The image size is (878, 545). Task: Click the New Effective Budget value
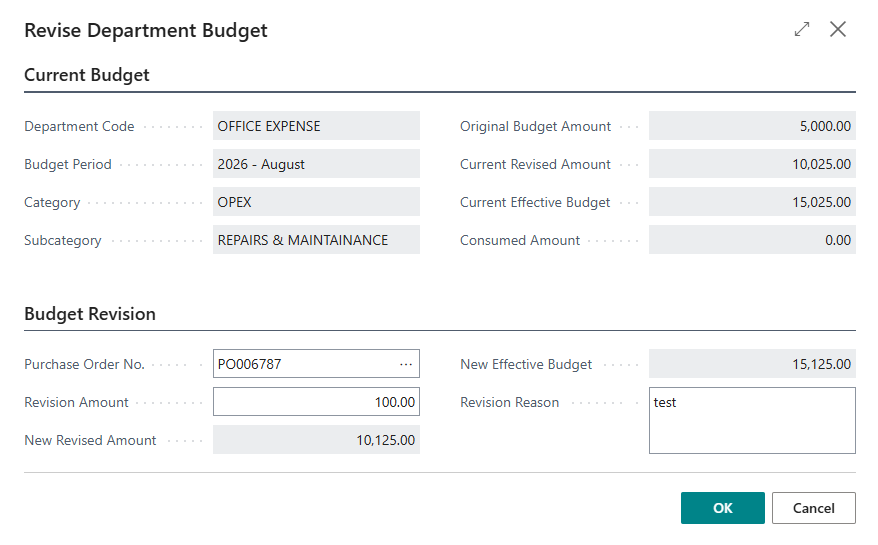click(752, 364)
